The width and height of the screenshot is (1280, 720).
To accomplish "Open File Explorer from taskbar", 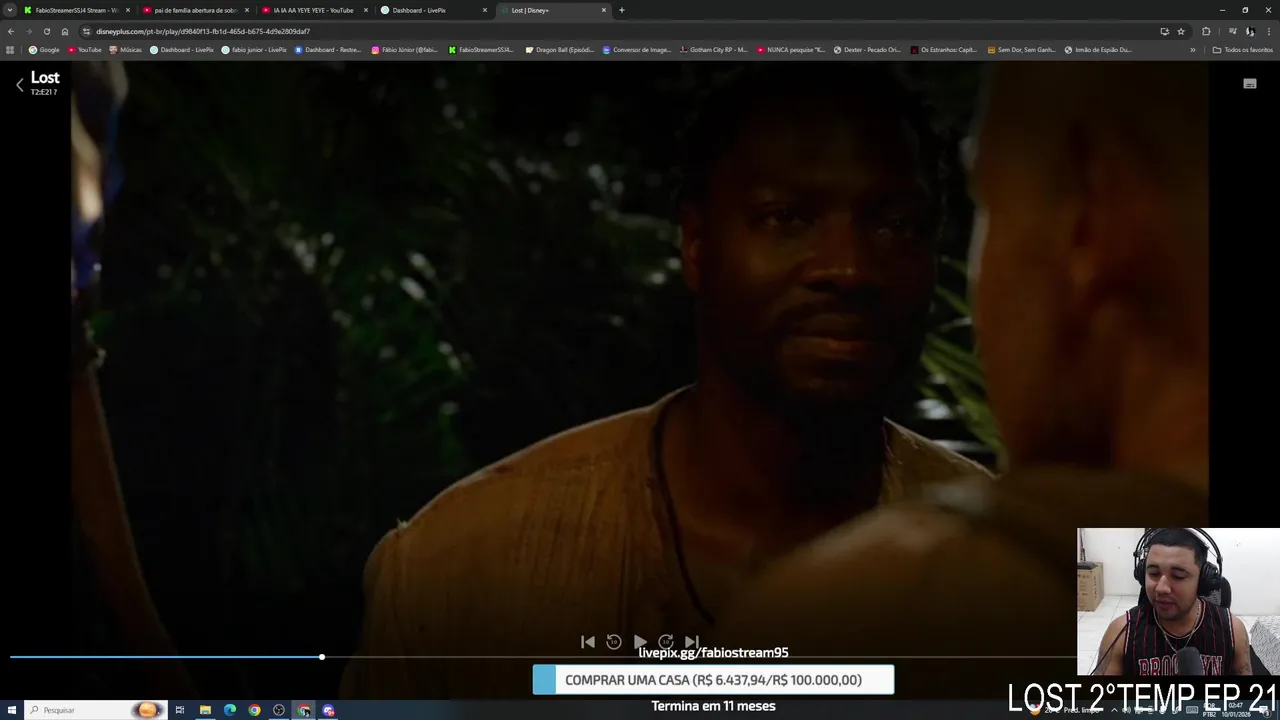I will tap(205, 710).
